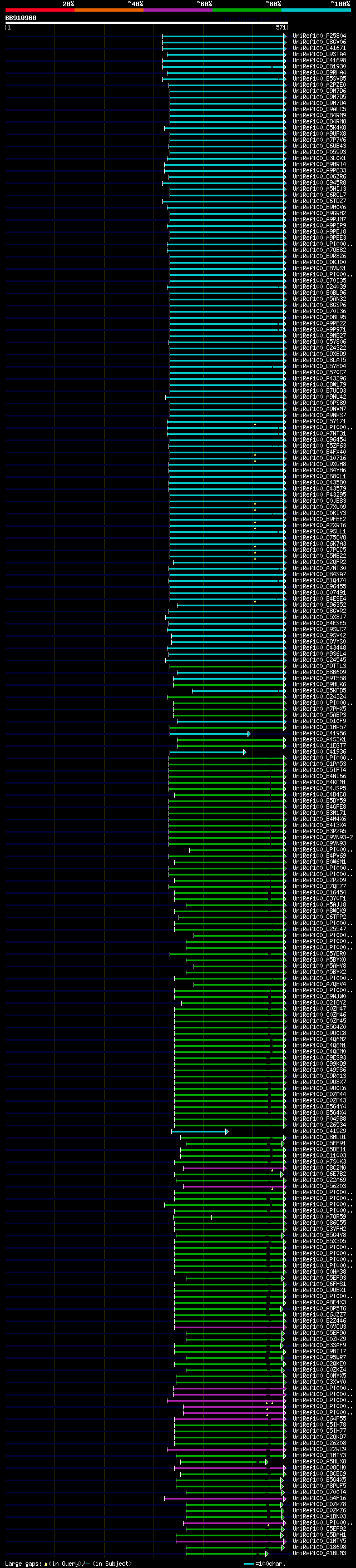
Task: Select the UniRef100_Q5DAH1 label
Action: 319,1535
